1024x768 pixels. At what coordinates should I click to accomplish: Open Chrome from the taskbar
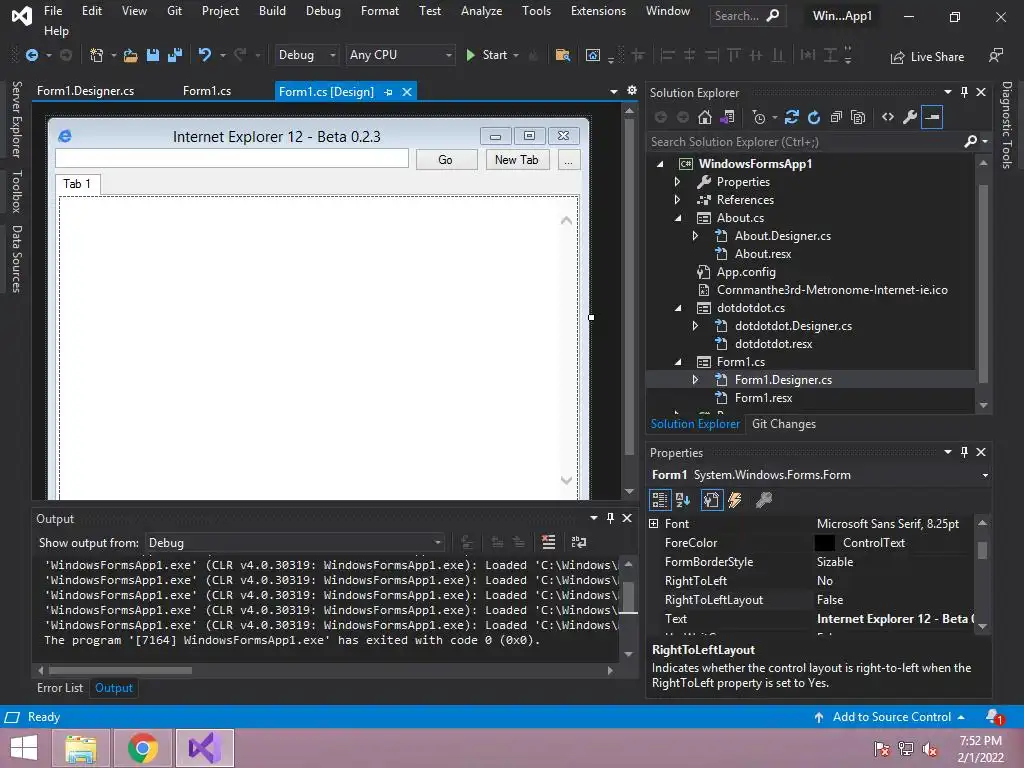142,748
